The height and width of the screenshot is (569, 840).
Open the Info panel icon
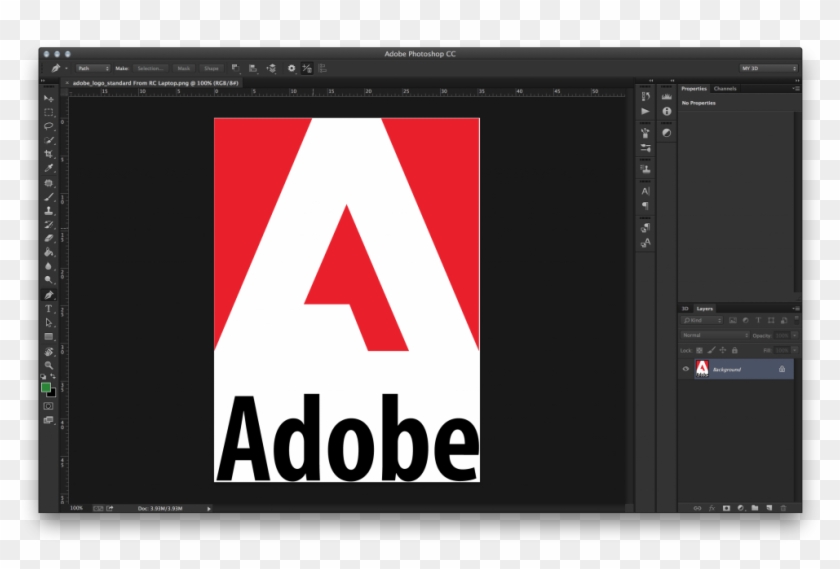click(666, 111)
